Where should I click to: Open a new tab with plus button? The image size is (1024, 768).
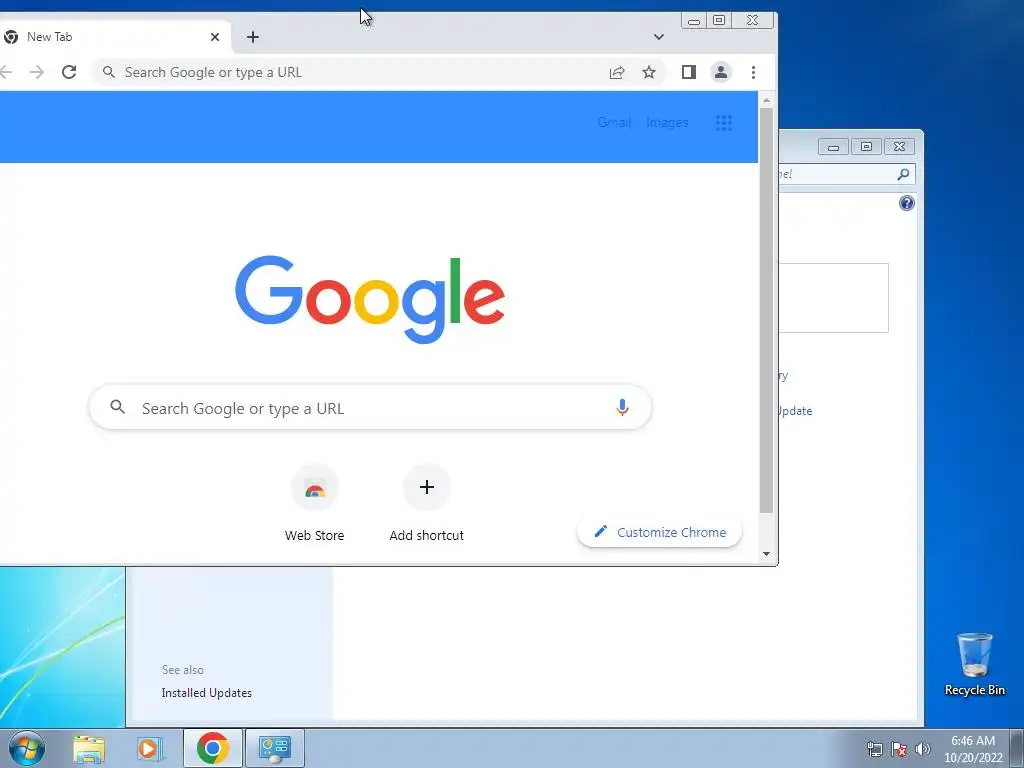click(x=253, y=37)
